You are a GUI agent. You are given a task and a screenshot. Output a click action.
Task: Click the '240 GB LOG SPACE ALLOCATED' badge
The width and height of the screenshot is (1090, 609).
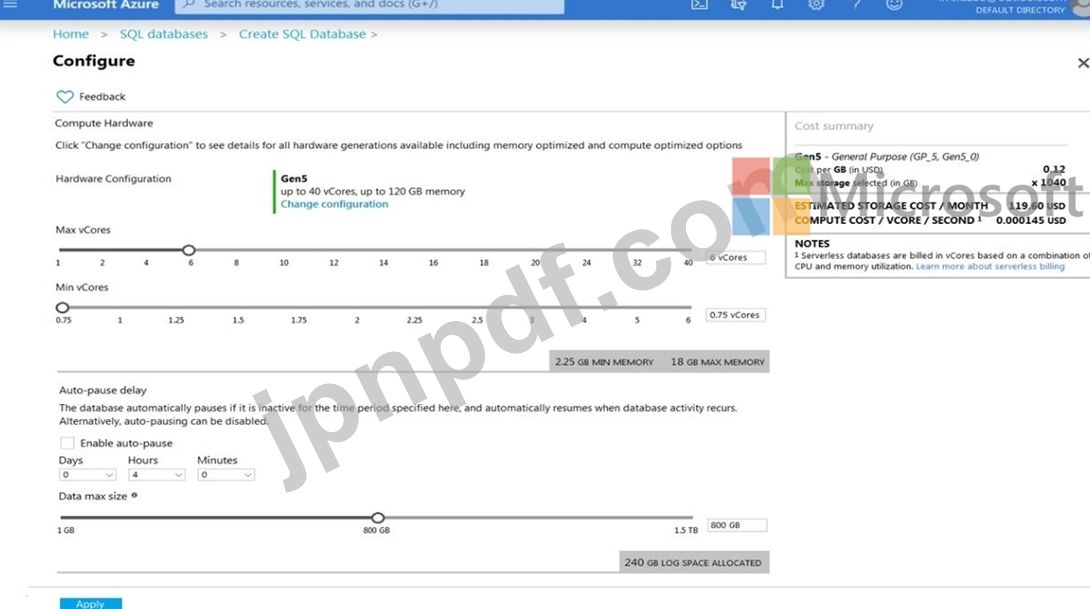click(694, 562)
